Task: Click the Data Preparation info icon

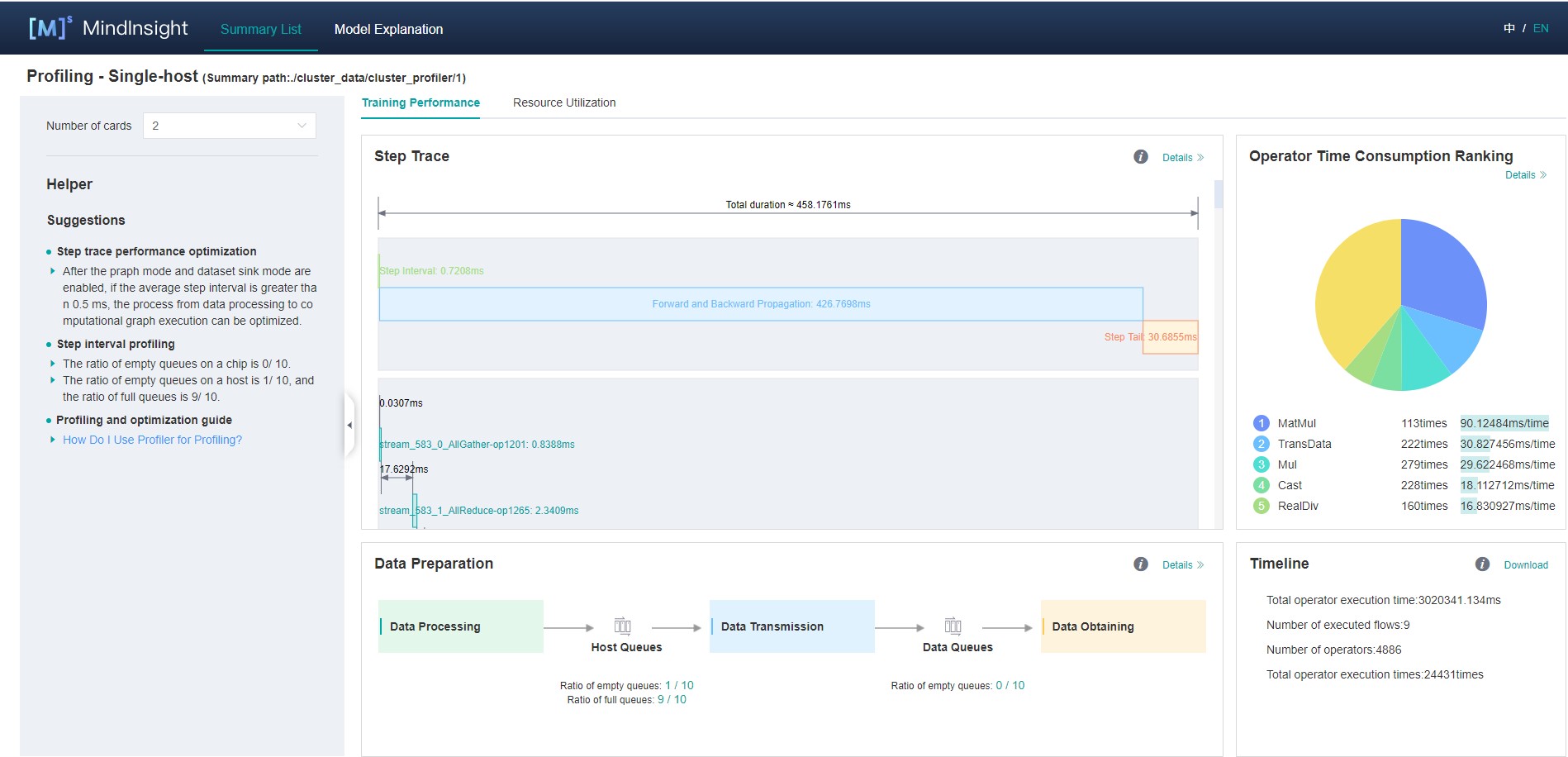Action: (1140, 564)
